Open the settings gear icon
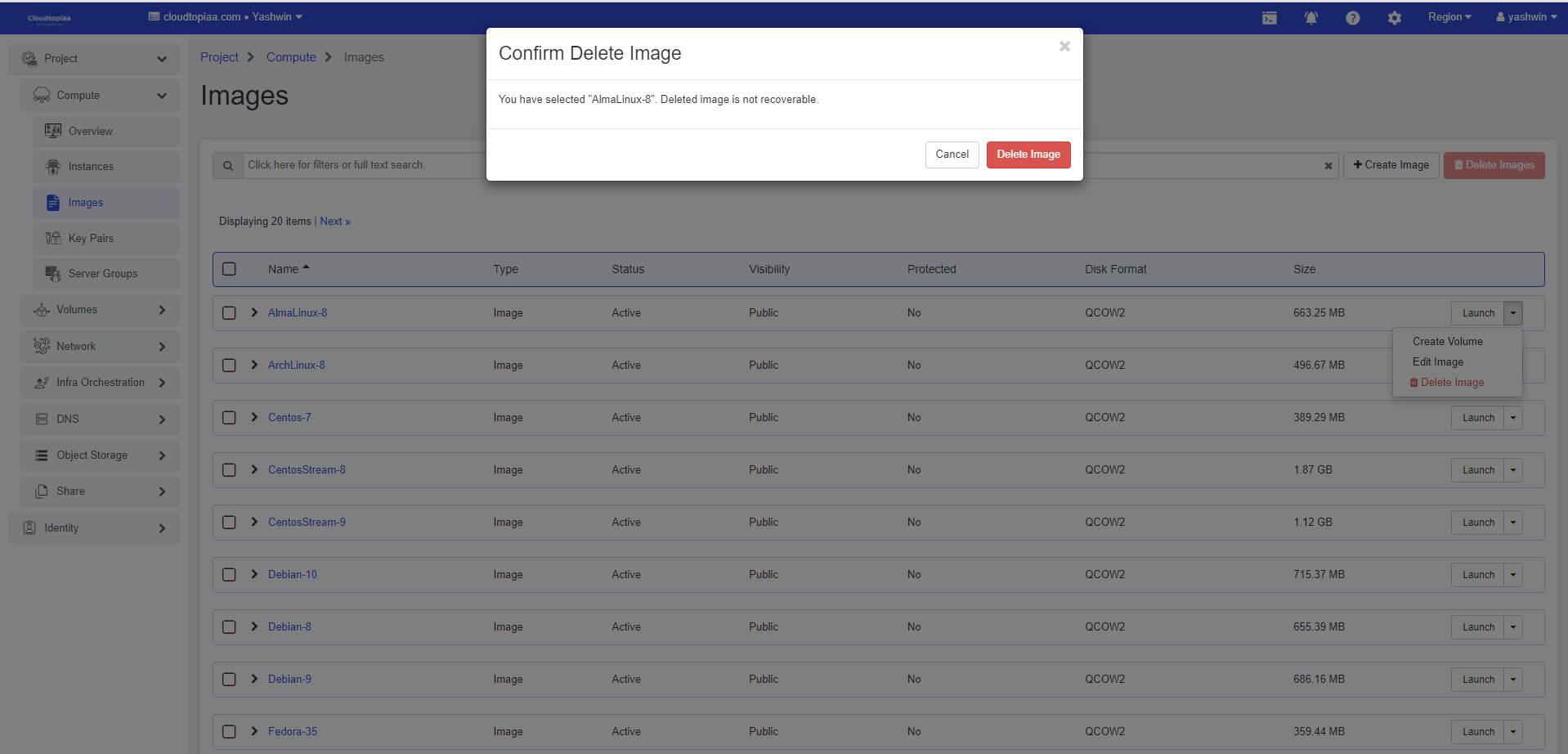Screen dimensions: 1568x754 (1394, 18)
